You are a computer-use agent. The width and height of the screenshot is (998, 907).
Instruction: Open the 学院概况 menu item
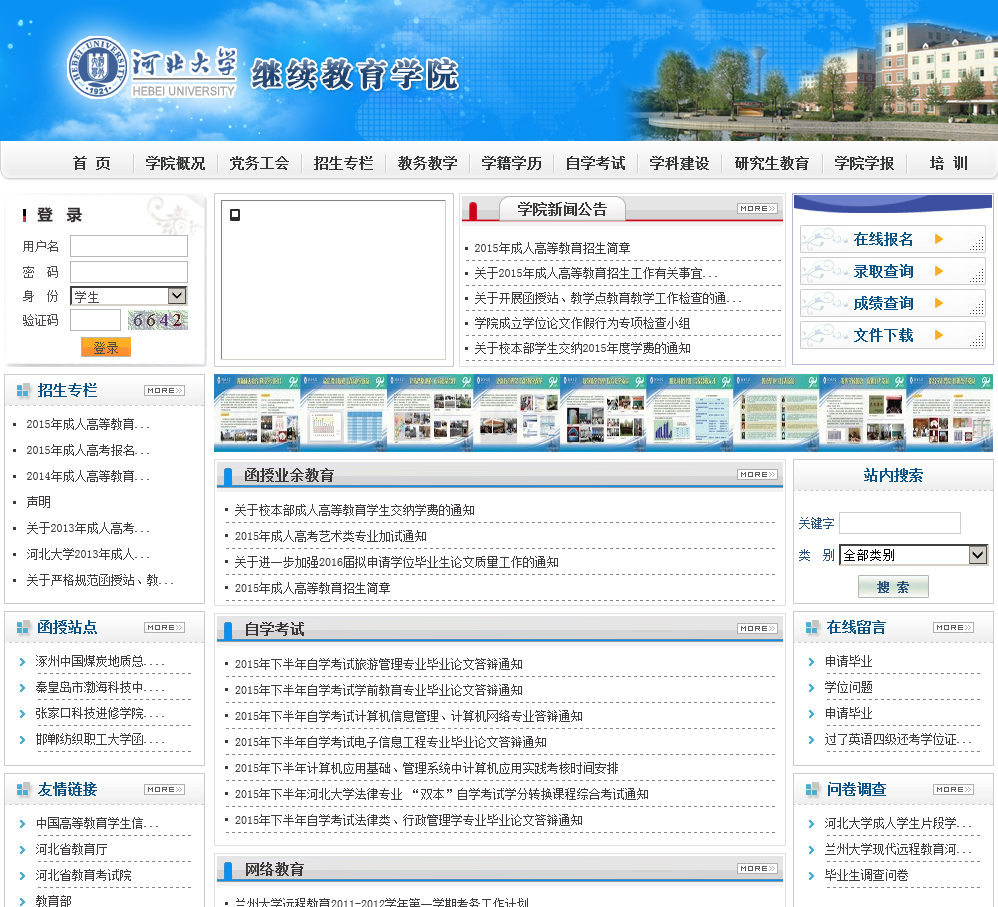[175, 164]
